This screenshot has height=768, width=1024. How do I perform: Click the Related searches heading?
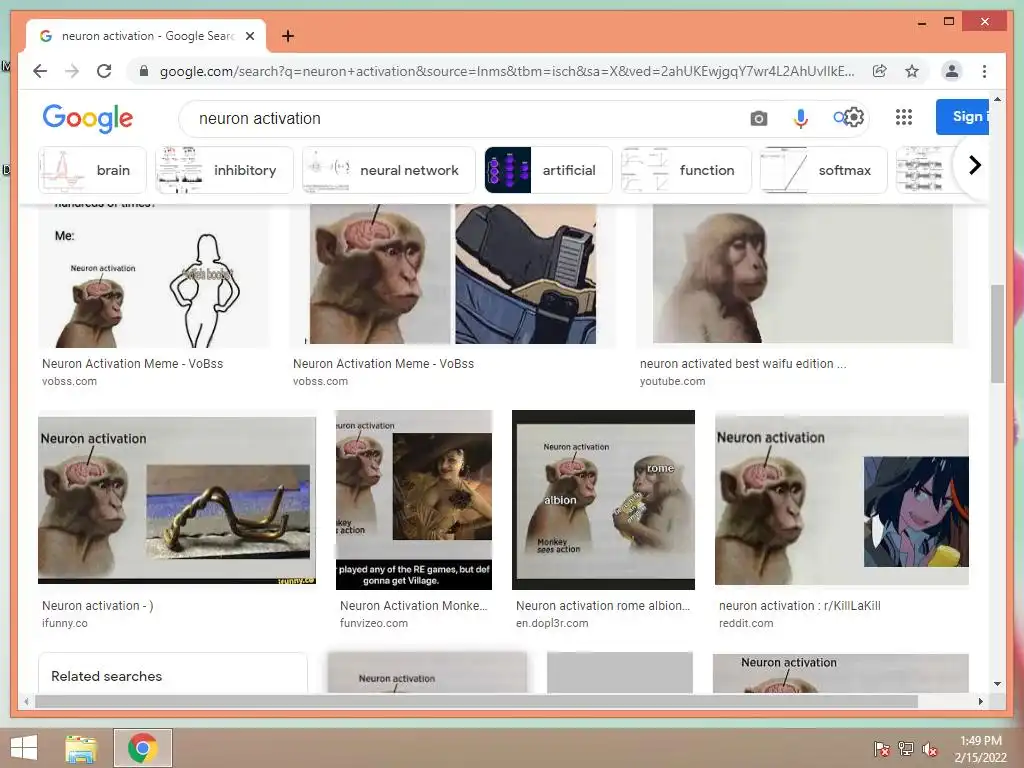pos(106,676)
